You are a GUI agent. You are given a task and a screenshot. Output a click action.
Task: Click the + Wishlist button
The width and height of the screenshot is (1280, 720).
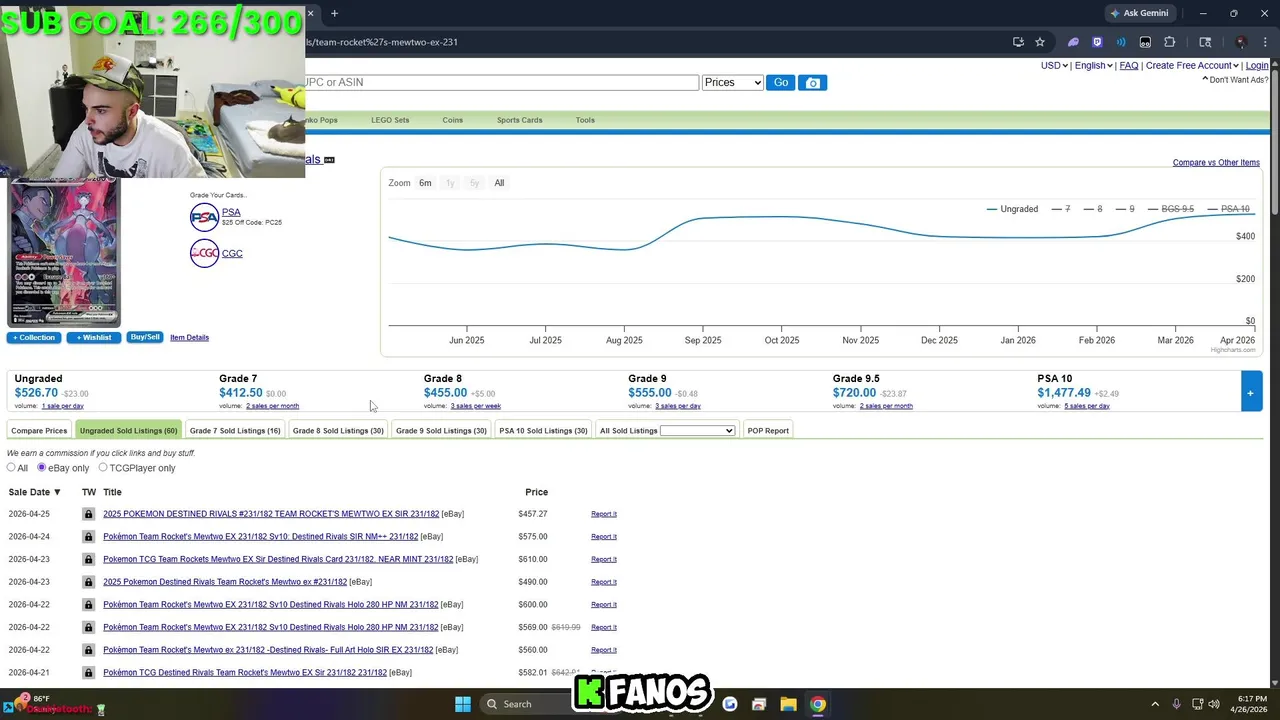point(94,338)
